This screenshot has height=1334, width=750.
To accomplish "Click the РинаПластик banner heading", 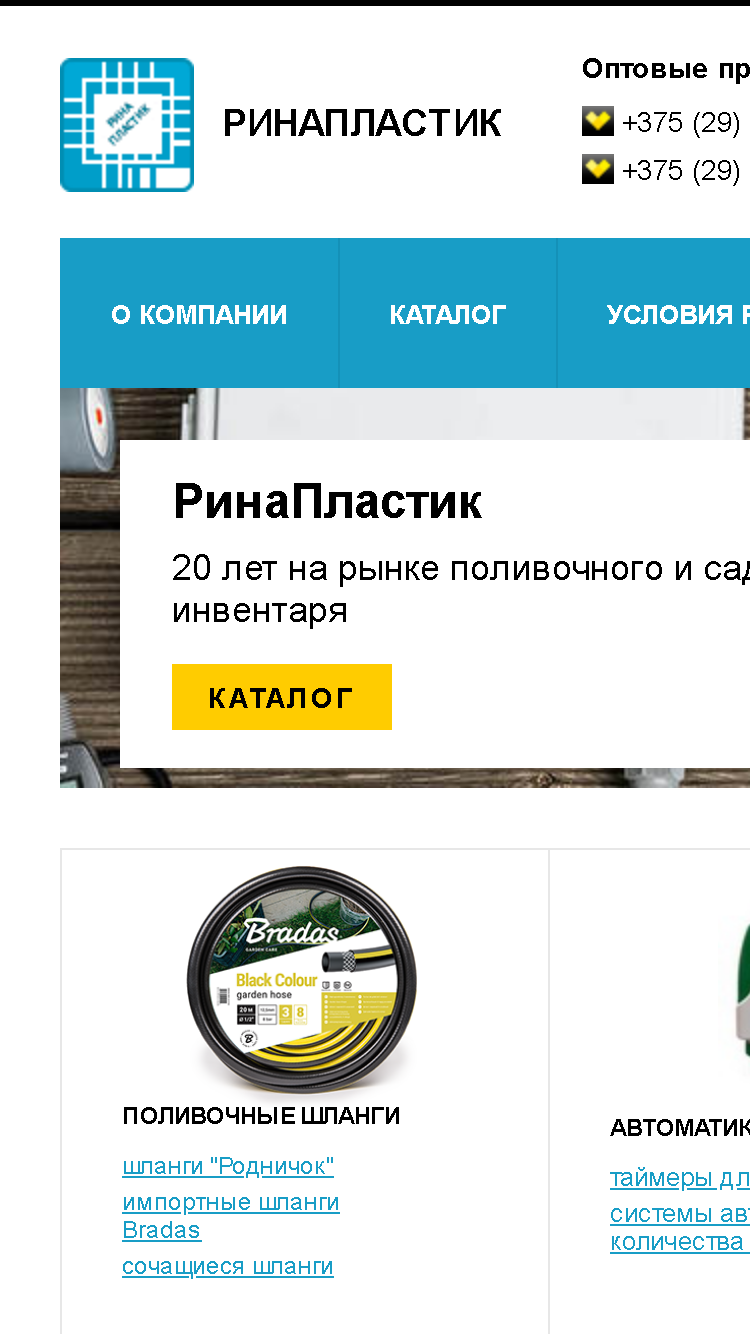I will tap(327, 502).
